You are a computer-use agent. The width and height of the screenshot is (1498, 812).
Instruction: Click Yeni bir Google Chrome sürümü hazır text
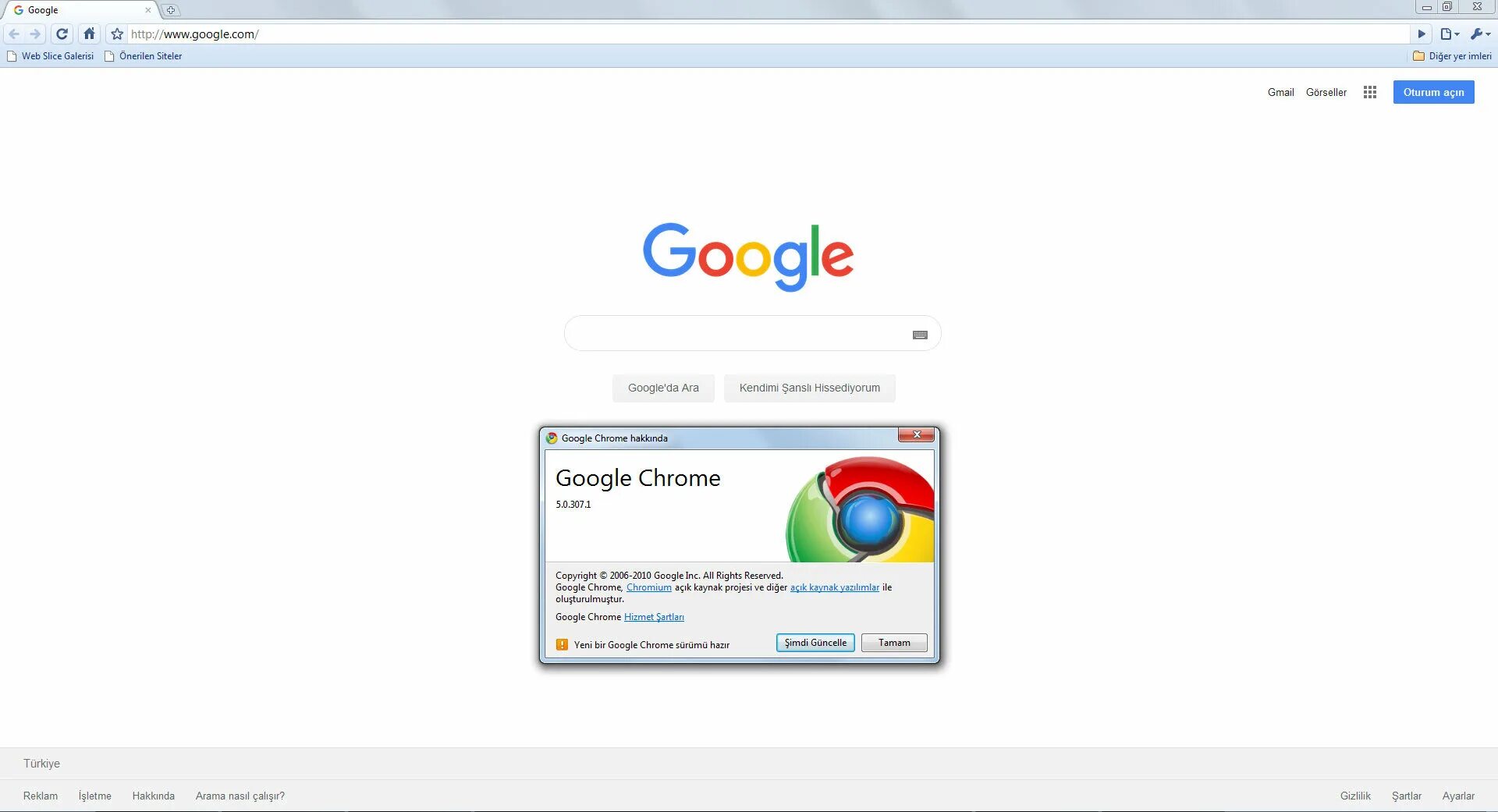coord(651,645)
